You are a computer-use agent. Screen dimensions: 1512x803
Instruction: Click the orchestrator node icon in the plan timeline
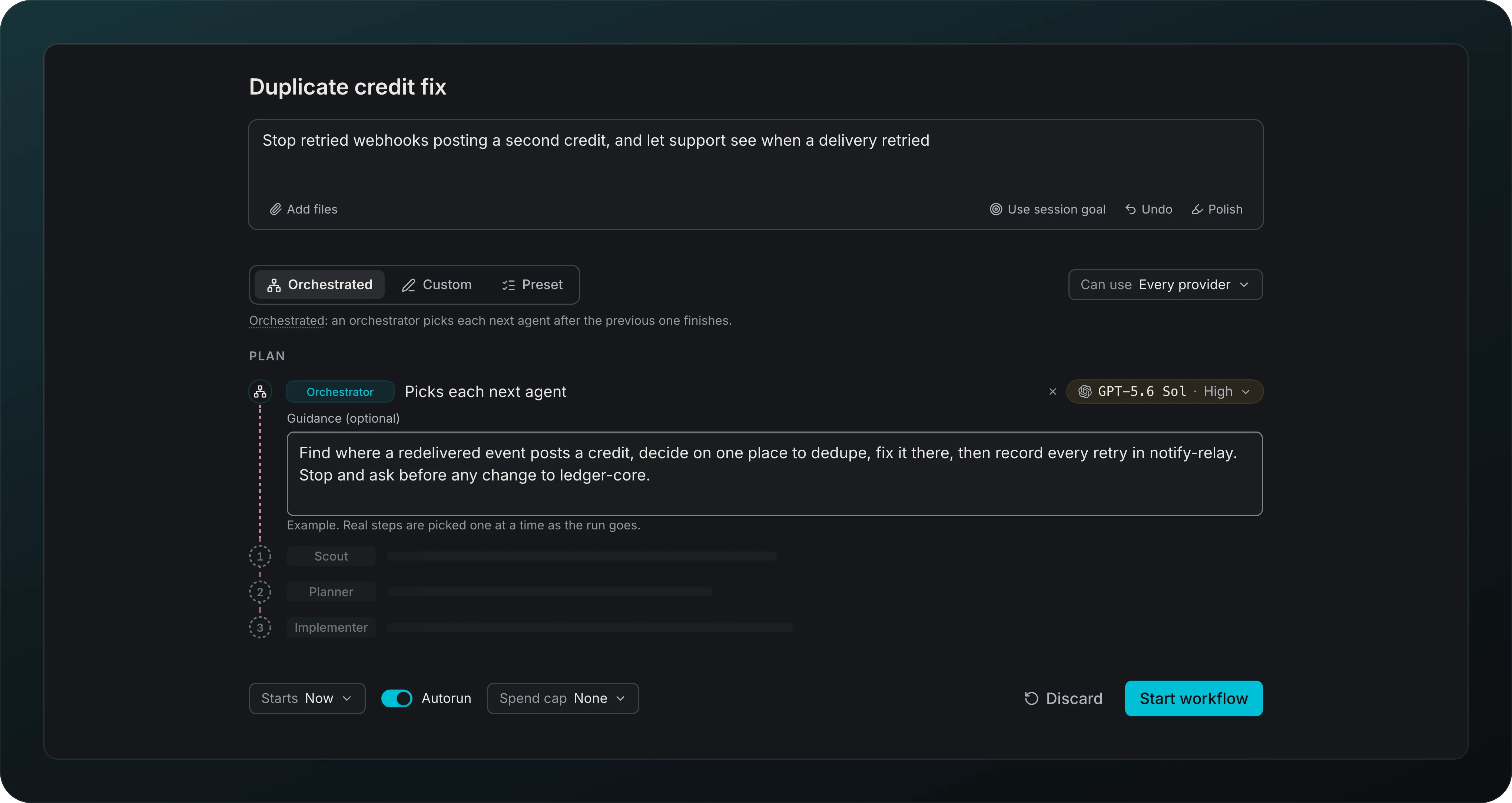[x=260, y=391]
